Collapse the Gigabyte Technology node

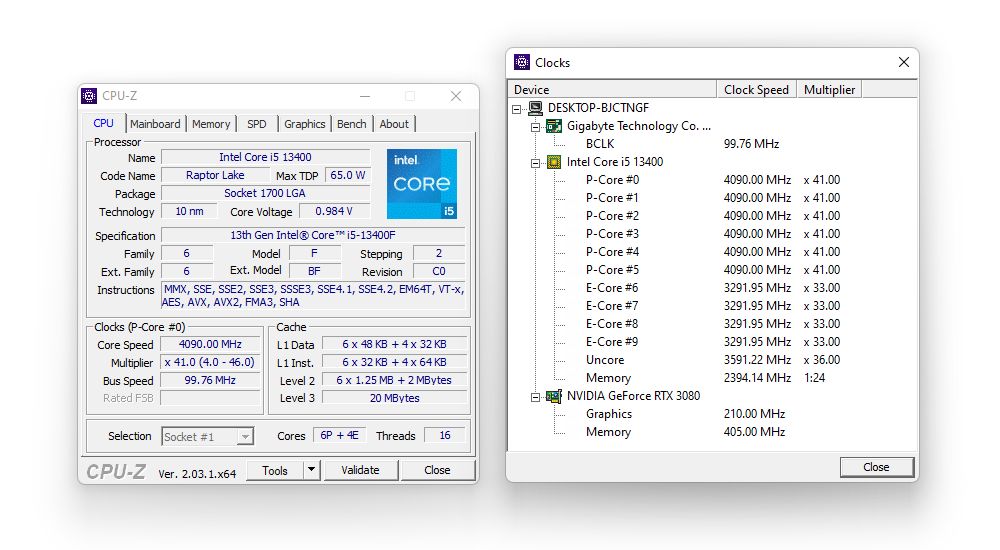(535, 127)
